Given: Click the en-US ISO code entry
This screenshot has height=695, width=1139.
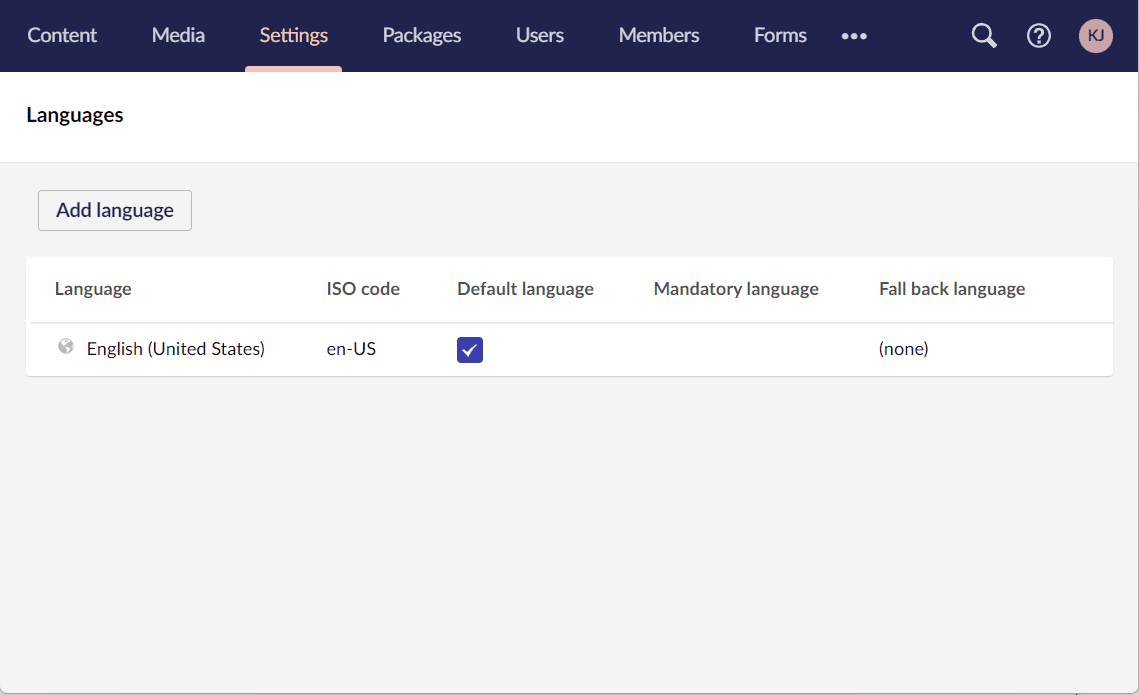Looking at the screenshot, I should click(x=351, y=349).
